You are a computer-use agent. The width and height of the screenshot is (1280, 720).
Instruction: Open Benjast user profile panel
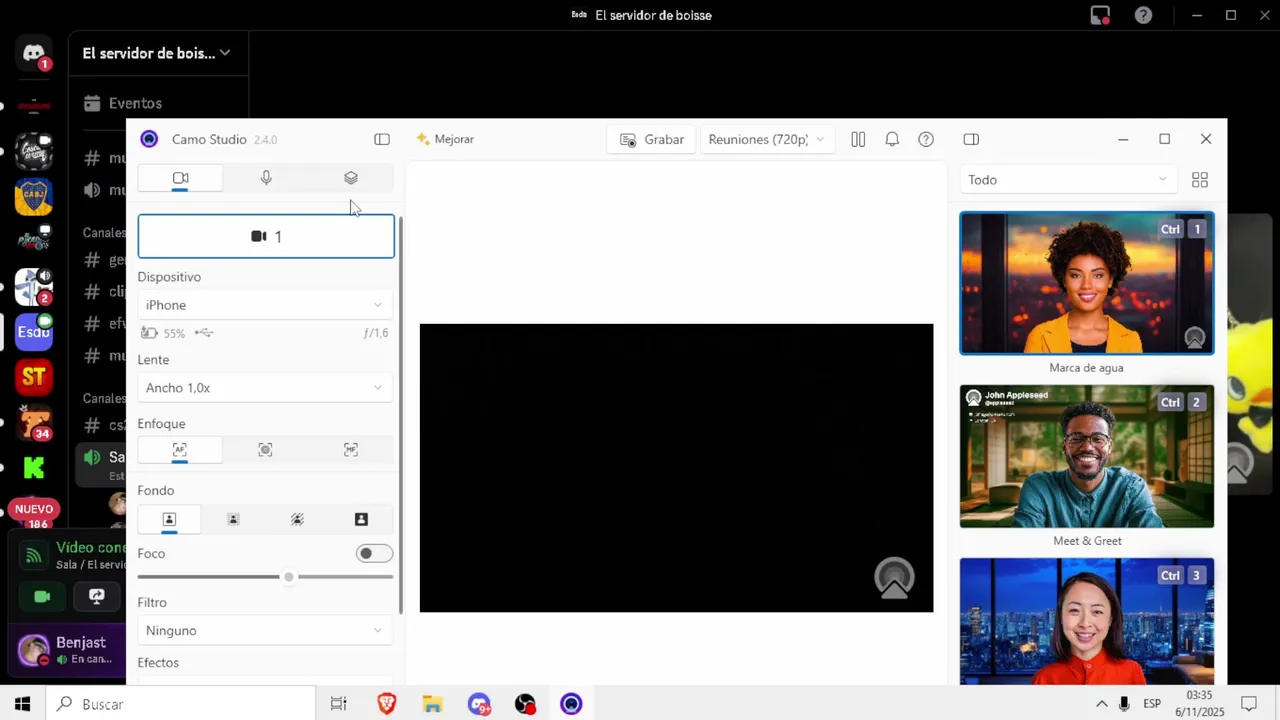pos(70,650)
